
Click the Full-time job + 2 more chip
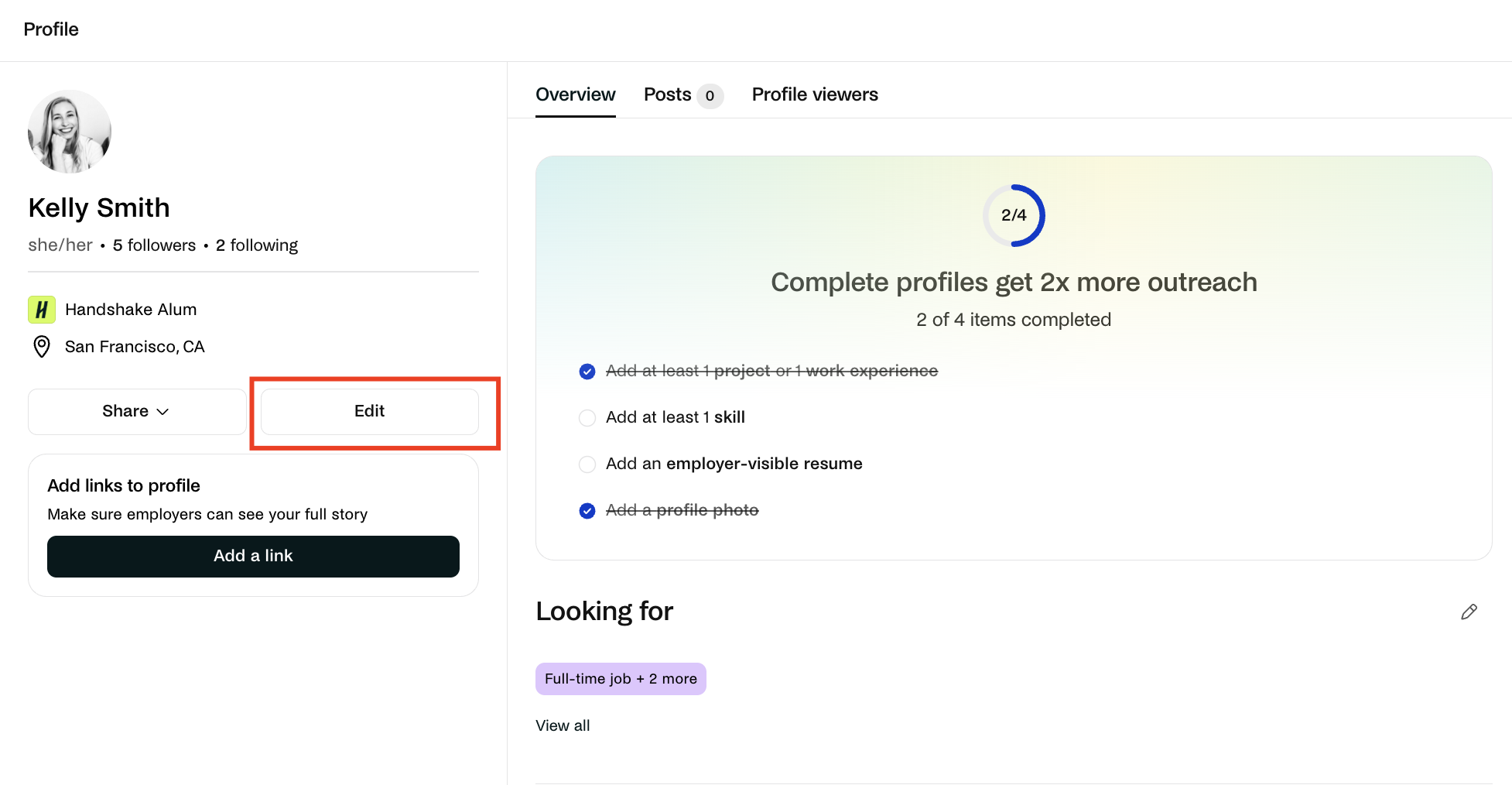point(621,679)
